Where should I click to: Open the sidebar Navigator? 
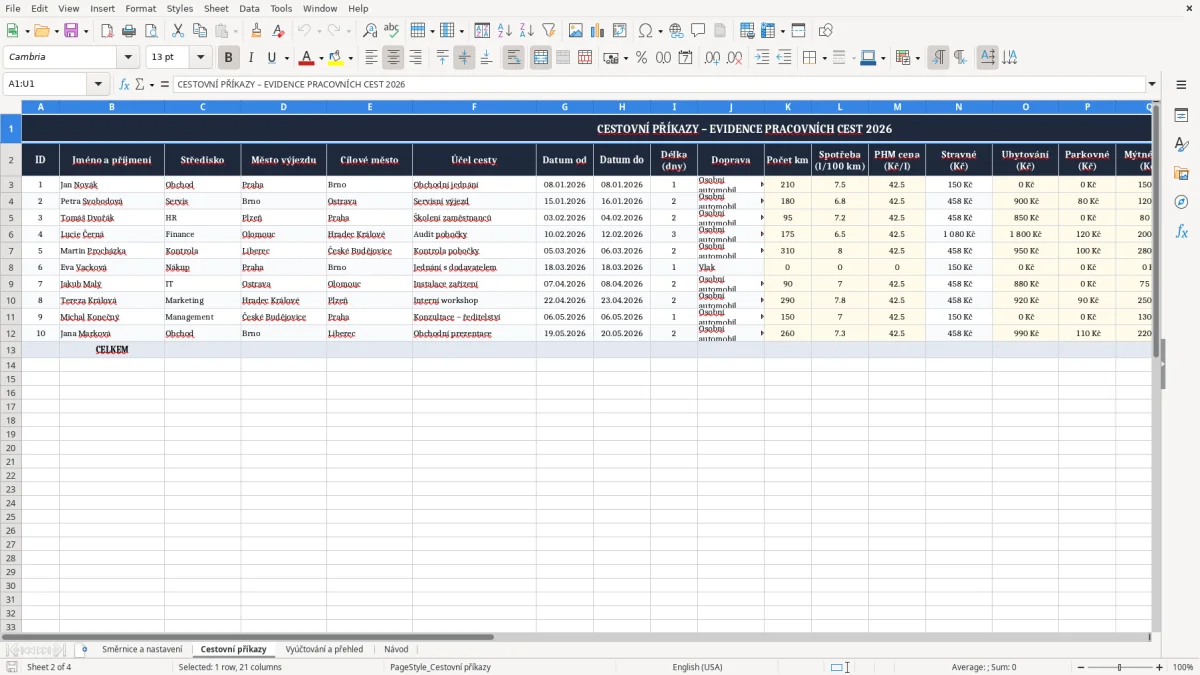[1181, 202]
